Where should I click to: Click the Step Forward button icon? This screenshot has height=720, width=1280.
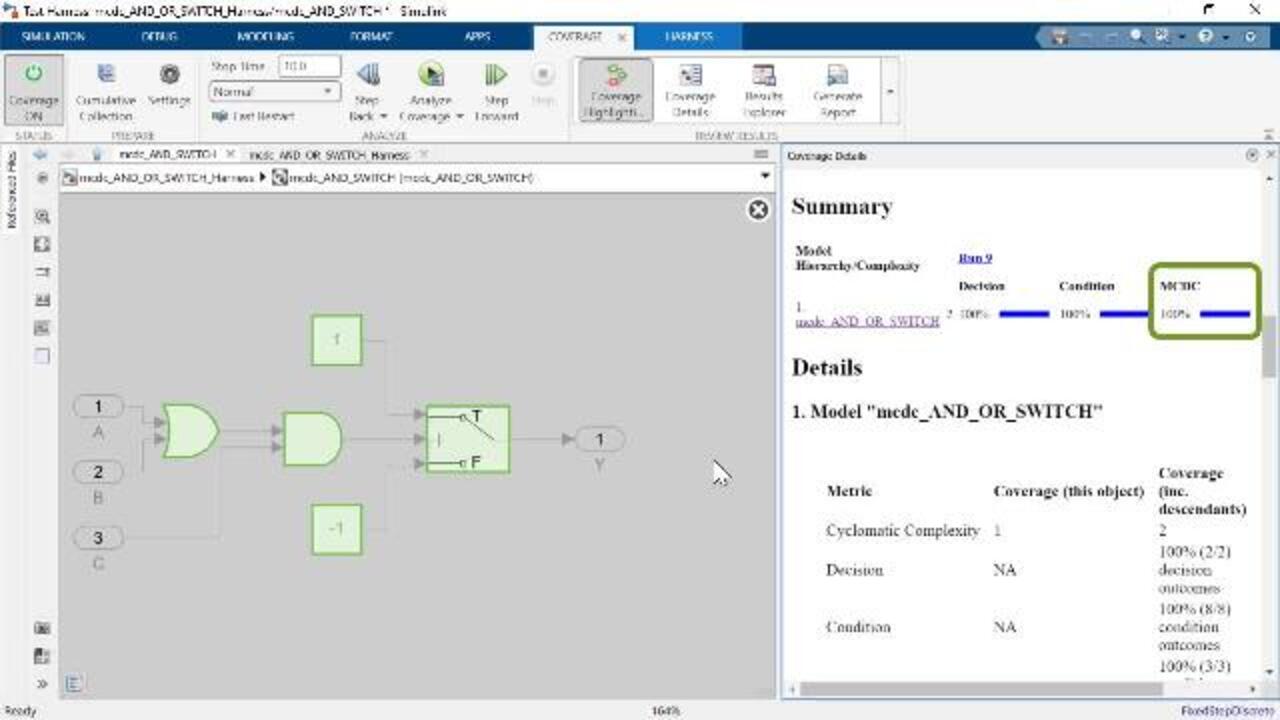496,76
